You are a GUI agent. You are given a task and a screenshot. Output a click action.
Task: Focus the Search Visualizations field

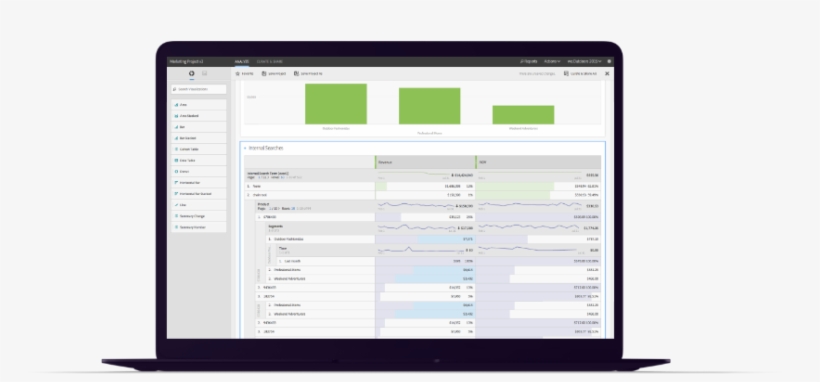[199, 89]
